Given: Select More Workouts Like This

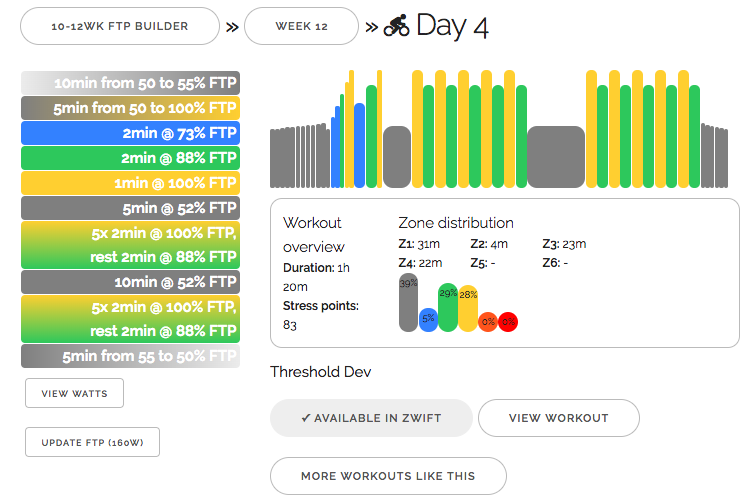Looking at the screenshot, I should [388, 476].
